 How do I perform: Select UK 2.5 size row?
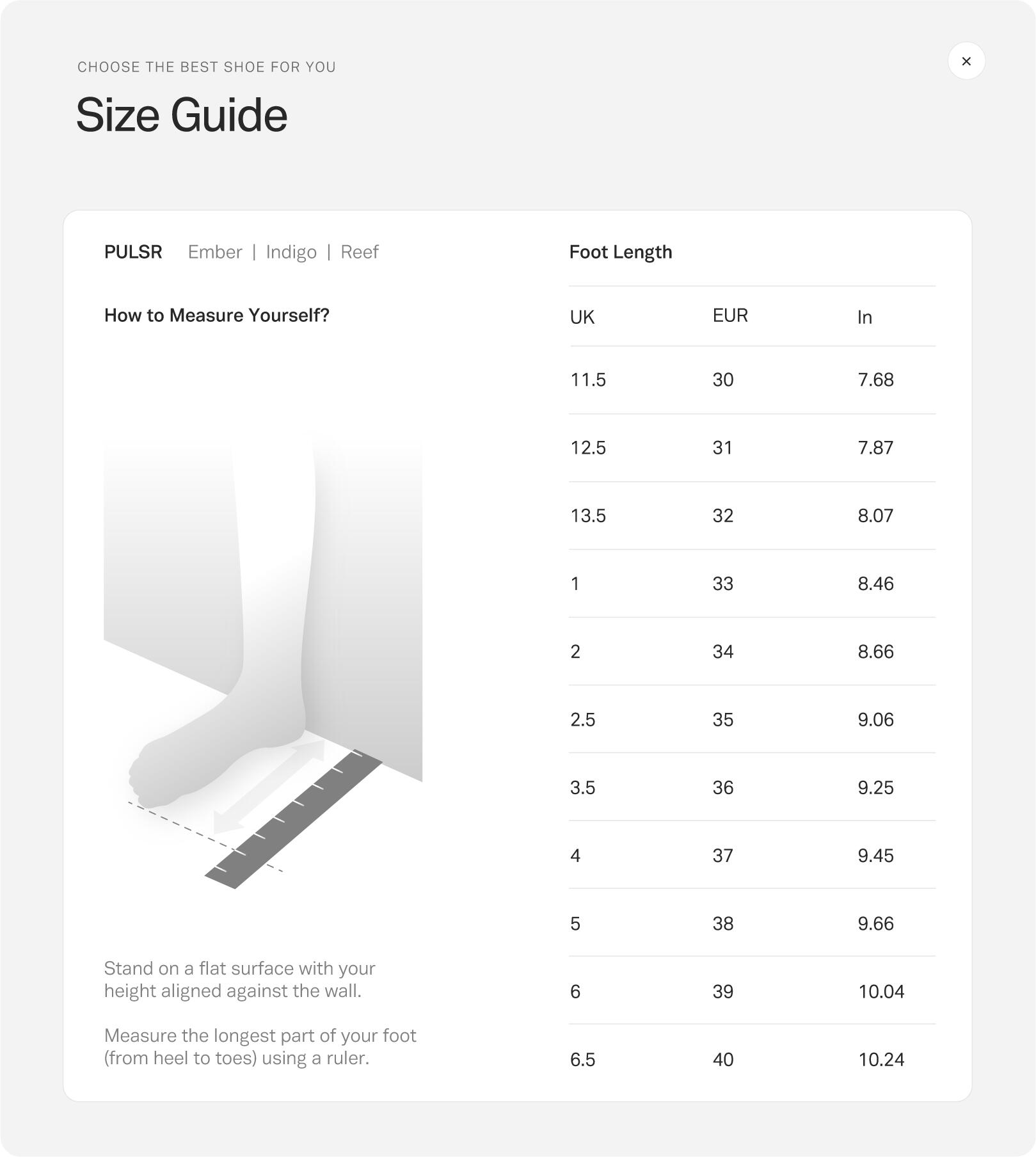pyautogui.click(x=752, y=719)
